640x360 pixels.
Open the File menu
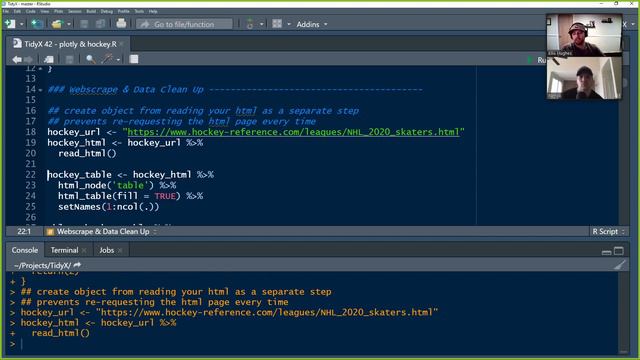pyautogui.click(x=6, y=11)
